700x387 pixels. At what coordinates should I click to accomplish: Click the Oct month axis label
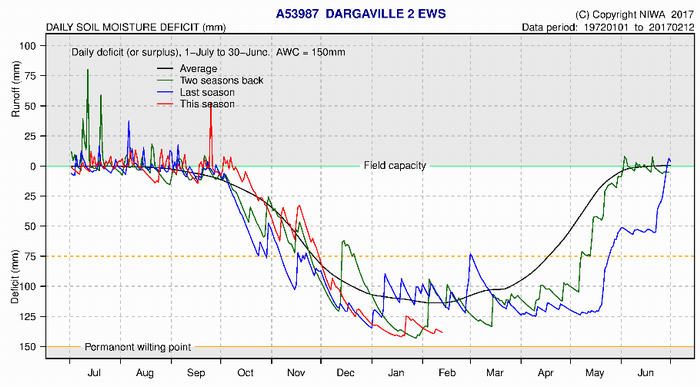[x=245, y=373]
